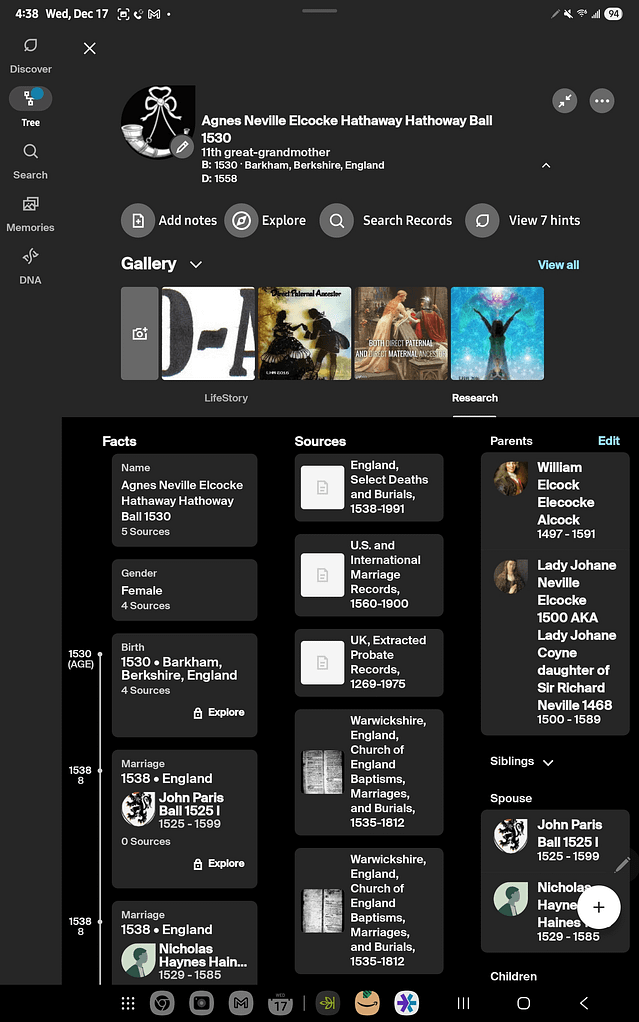Screen dimensions: 639x1022
Task: Open Nicholas Haynes in second Marriage fact
Action: (x=185, y=961)
